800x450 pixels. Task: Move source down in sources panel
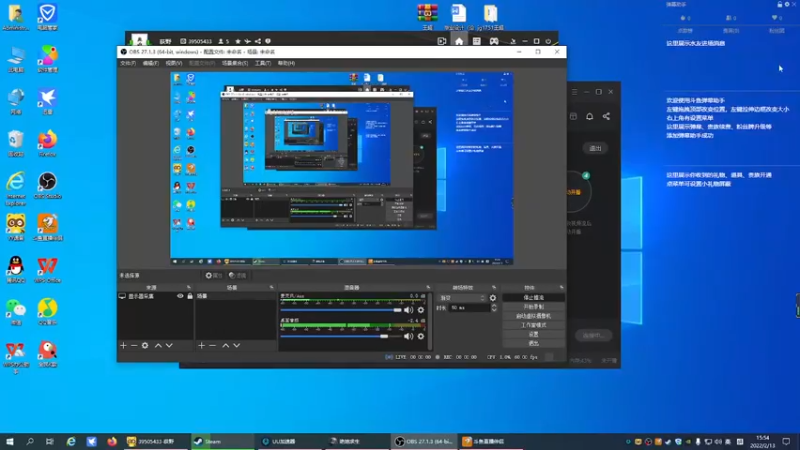tap(169, 345)
